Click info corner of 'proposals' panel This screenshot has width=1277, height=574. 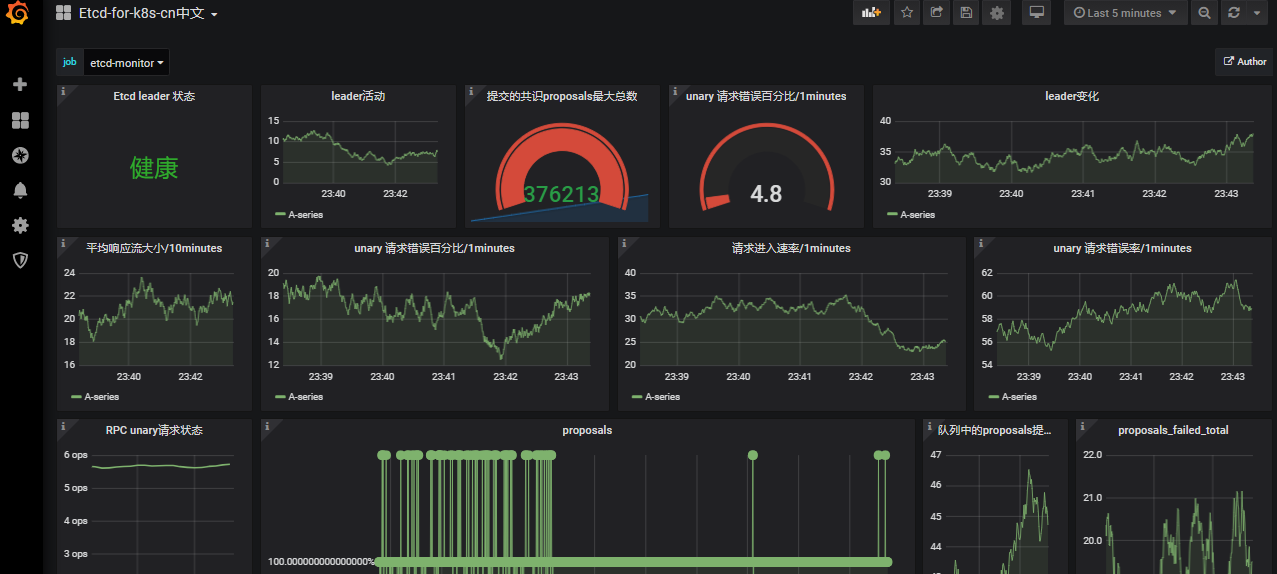click(x=267, y=425)
